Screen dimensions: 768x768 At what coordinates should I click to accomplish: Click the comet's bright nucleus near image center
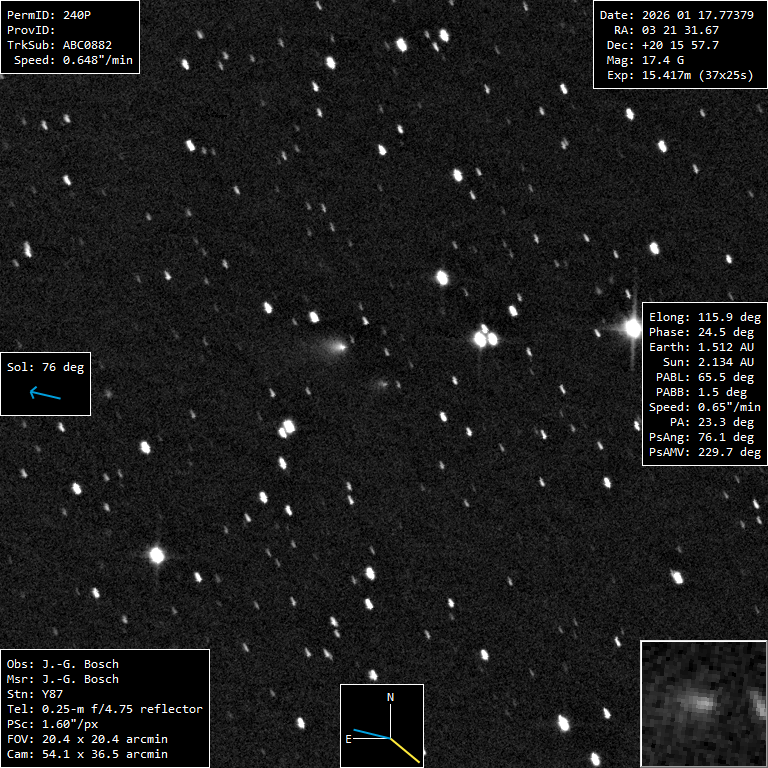click(x=341, y=347)
